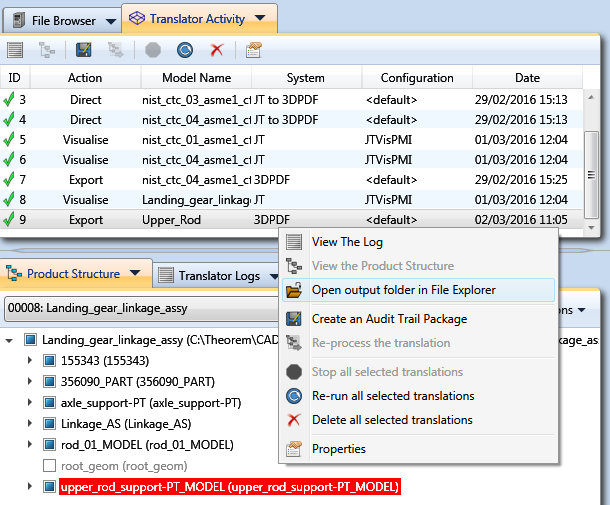
Task: Expand the axle_support-PT tree node
Action: pos(30,402)
